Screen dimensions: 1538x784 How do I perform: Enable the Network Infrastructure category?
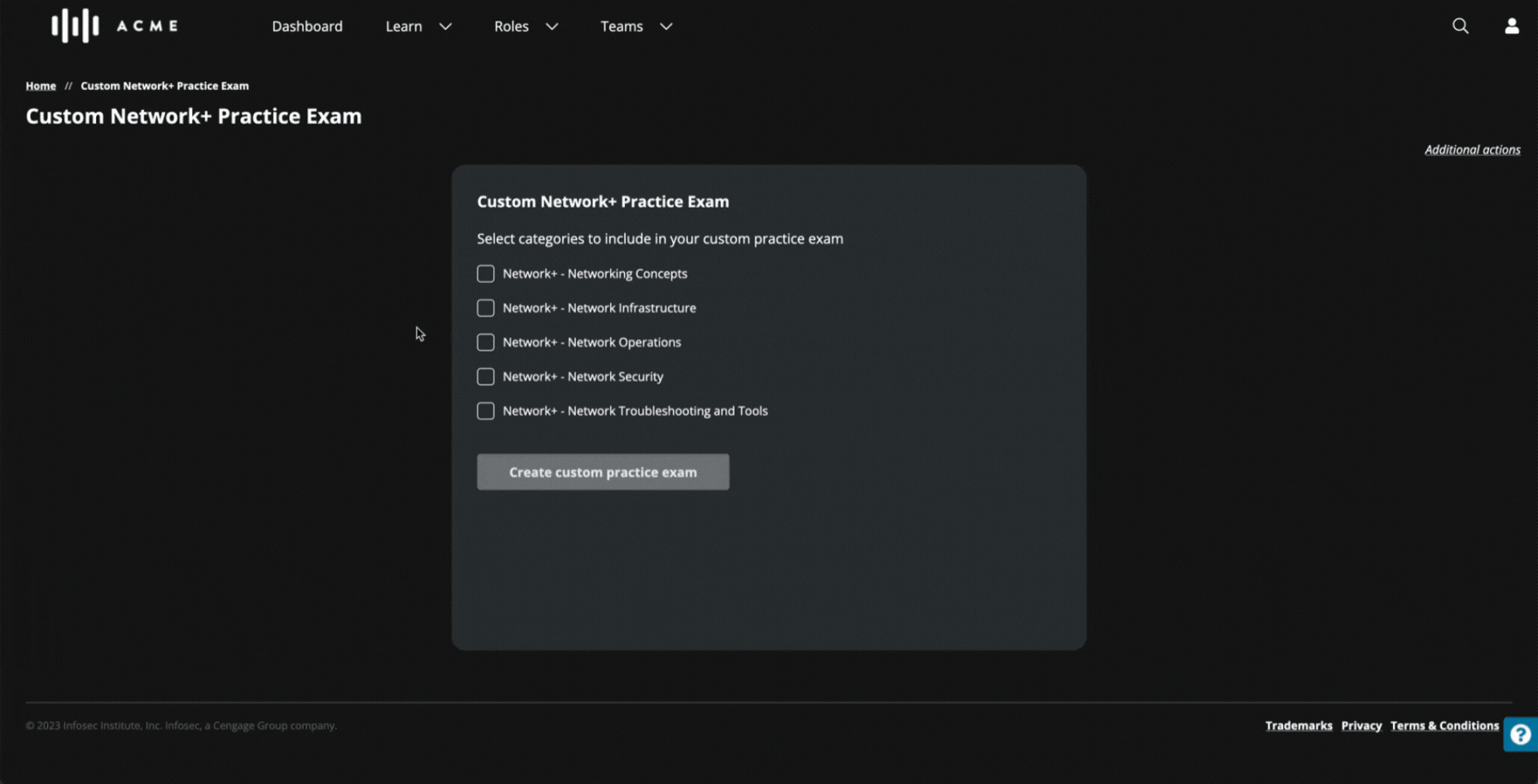[x=486, y=308]
